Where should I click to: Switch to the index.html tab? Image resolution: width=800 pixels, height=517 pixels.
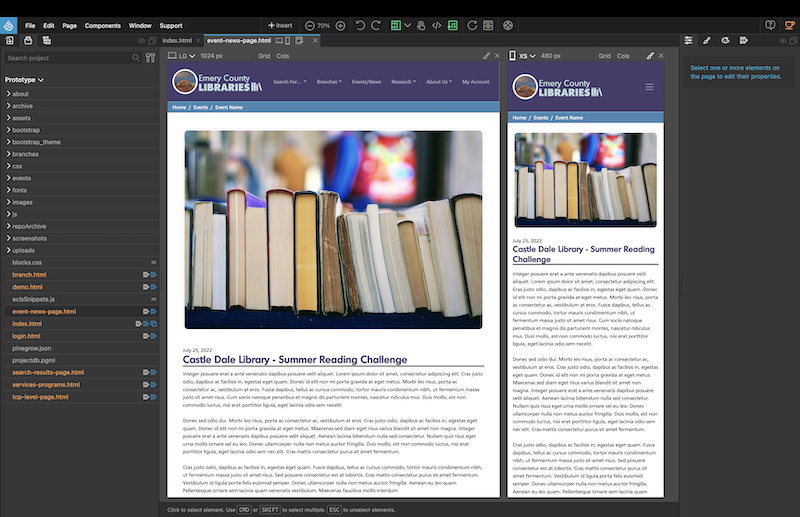(177, 40)
